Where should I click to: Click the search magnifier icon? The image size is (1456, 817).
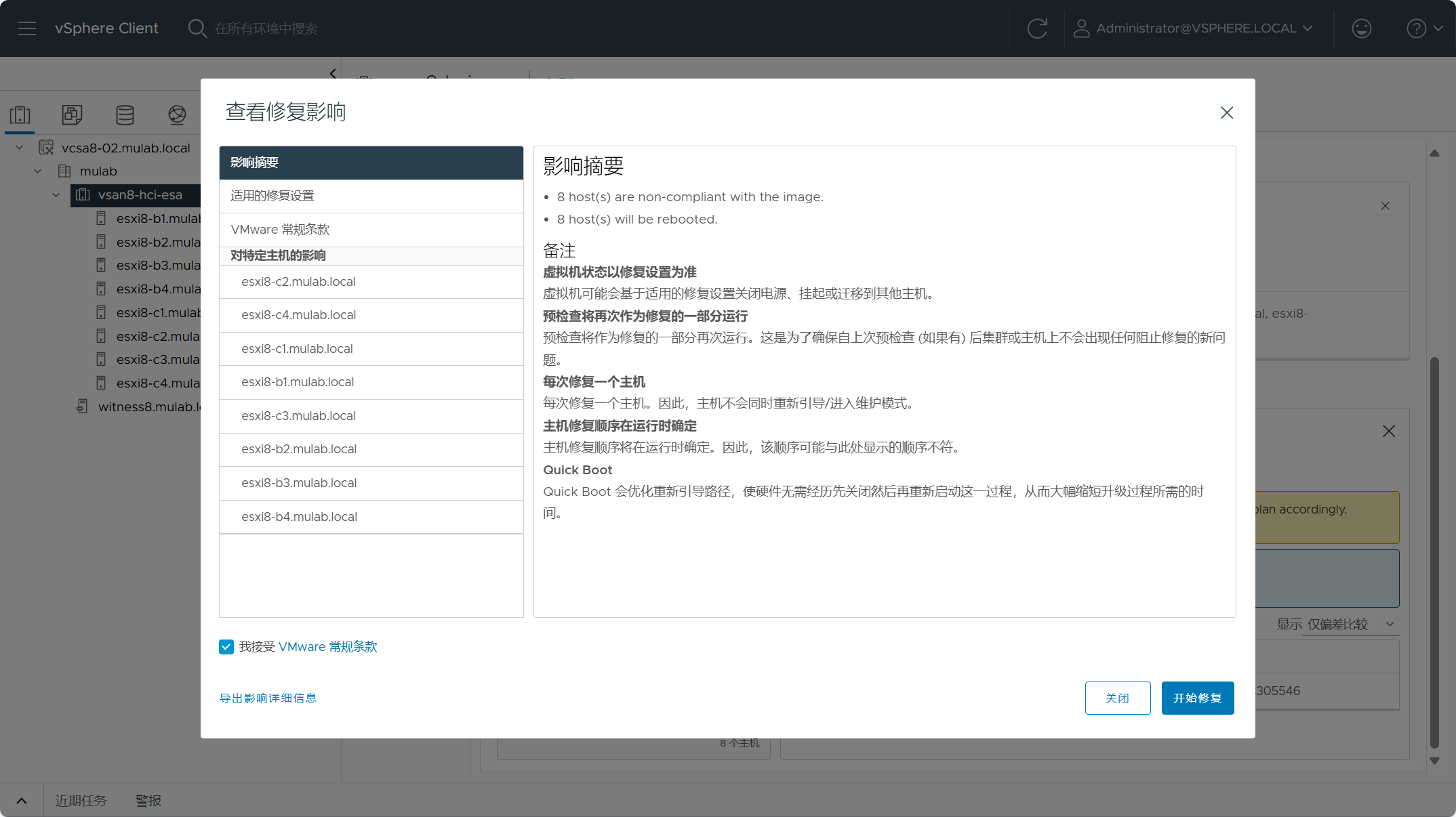(197, 28)
